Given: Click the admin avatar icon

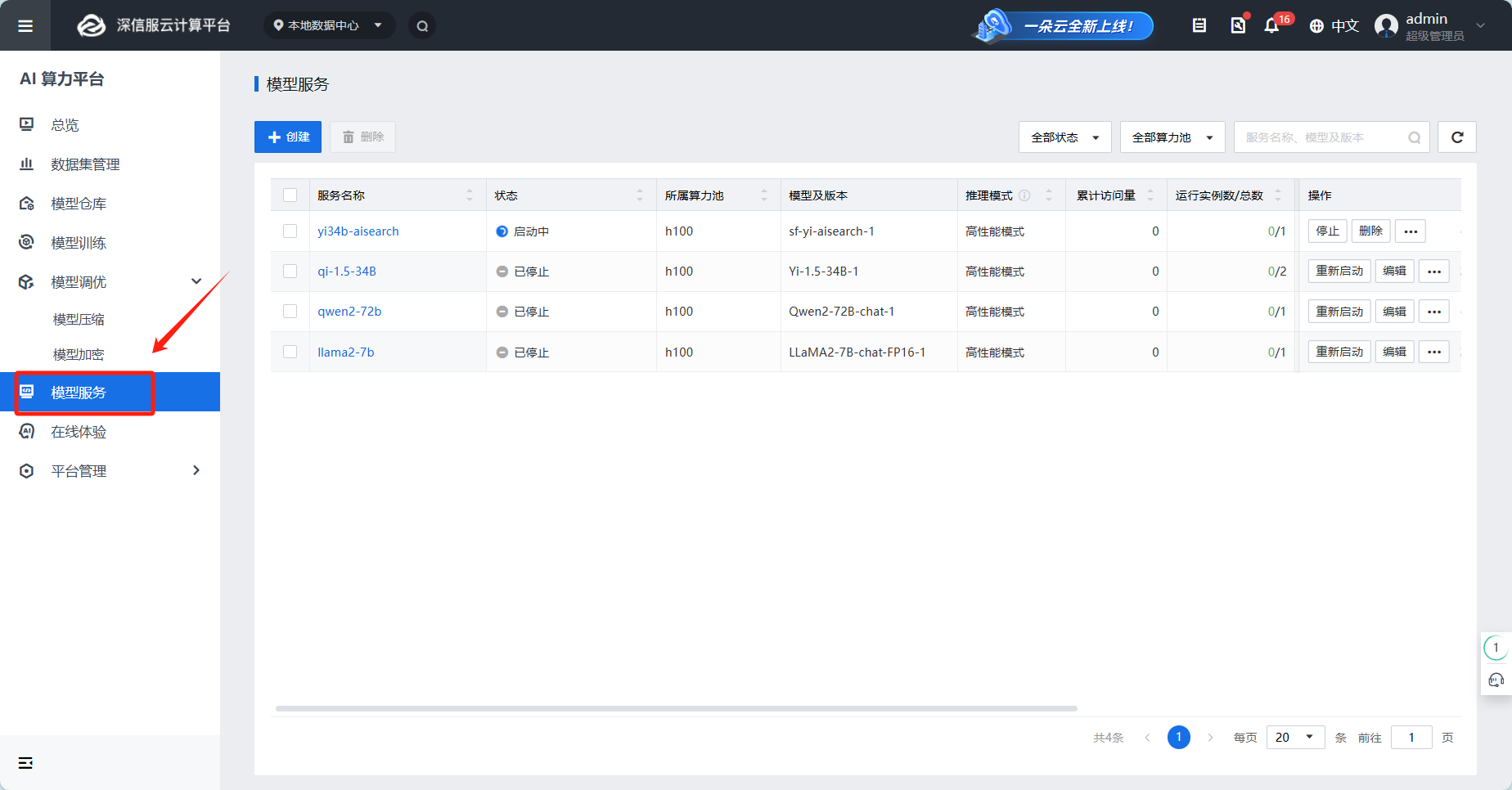Looking at the screenshot, I should [1387, 25].
